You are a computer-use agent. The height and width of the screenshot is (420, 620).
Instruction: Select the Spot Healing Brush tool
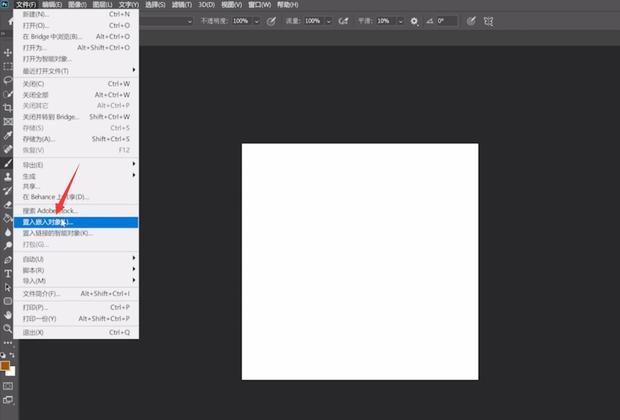[x=8, y=149]
